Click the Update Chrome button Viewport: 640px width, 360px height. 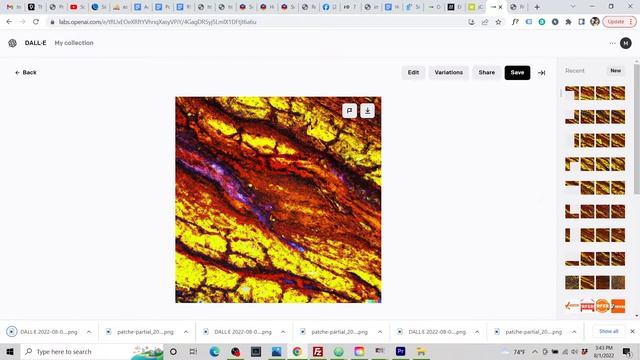click(x=619, y=22)
